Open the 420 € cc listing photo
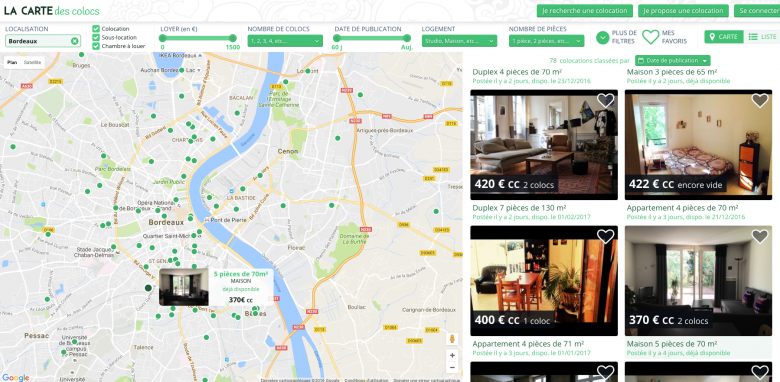Screen dimensions: 780x382 coord(544,145)
